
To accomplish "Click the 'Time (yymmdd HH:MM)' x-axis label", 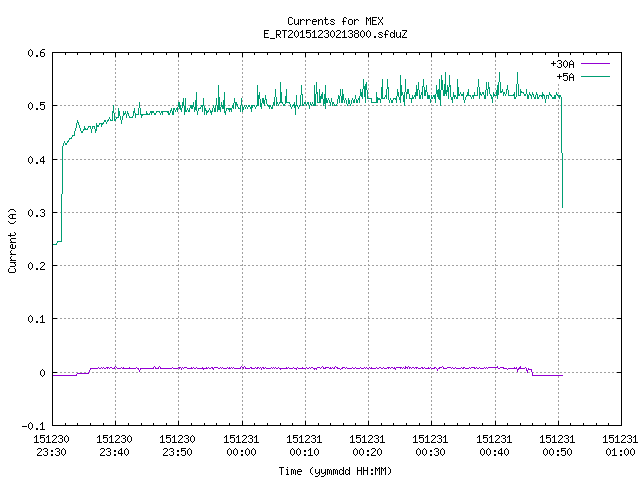I will tap(335, 471).
